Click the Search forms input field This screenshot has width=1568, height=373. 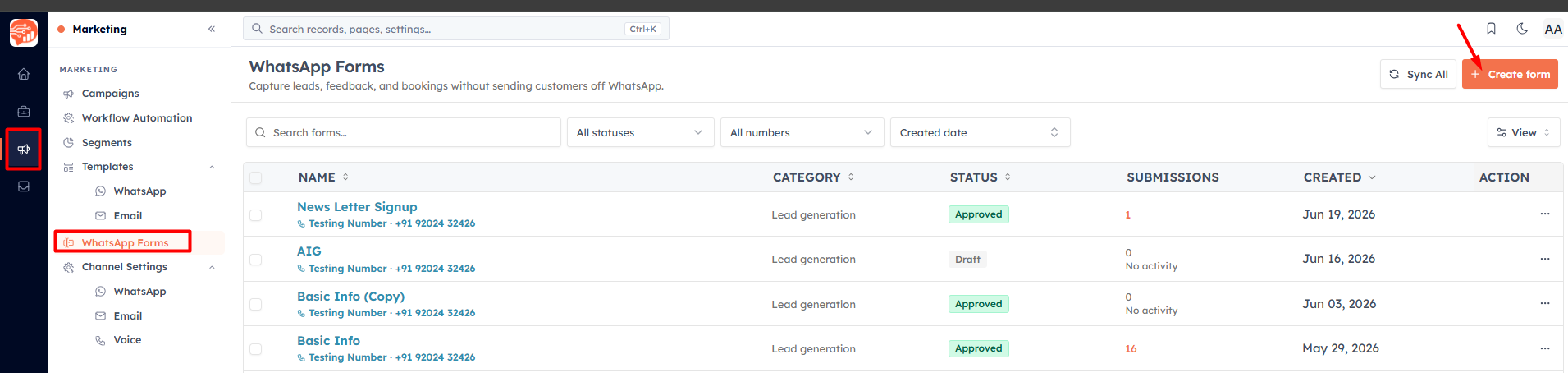coord(404,132)
